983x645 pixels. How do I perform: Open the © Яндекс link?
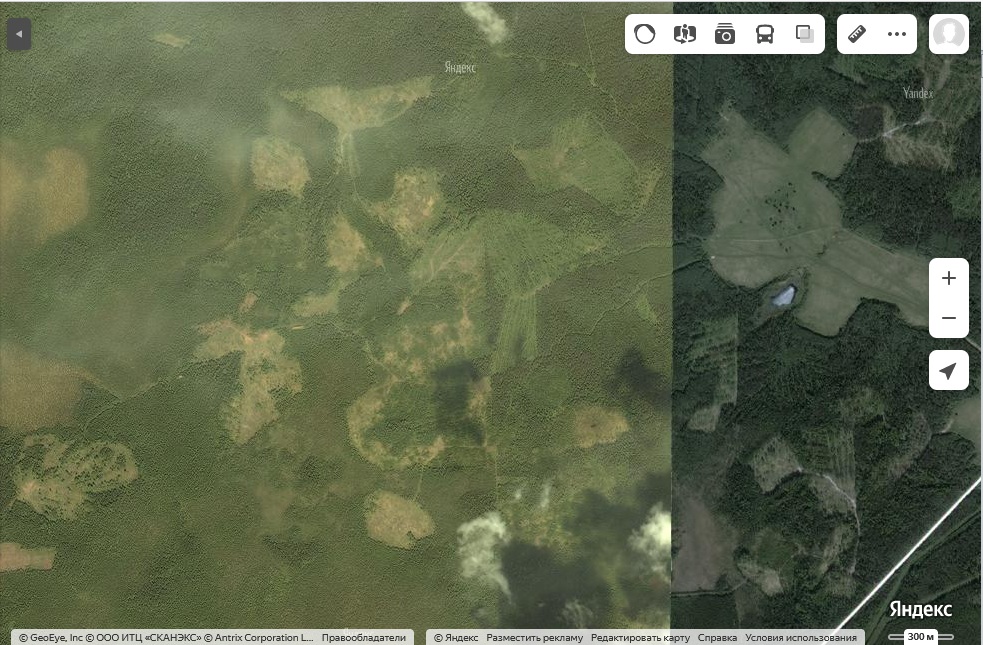coord(456,637)
